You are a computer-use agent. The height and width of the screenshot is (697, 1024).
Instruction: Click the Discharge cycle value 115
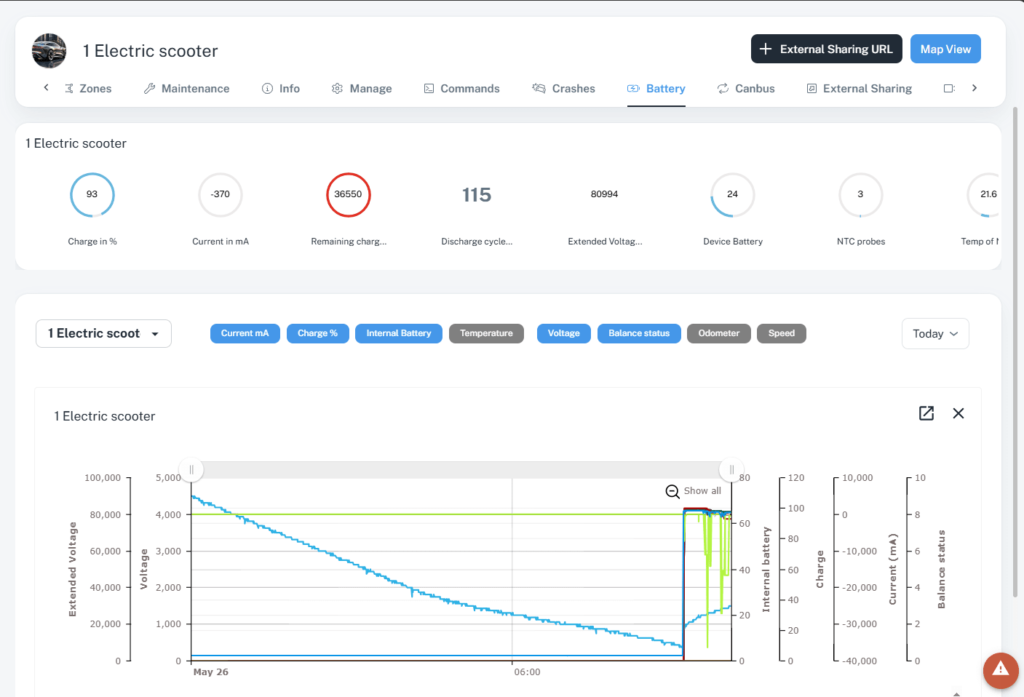coord(476,195)
